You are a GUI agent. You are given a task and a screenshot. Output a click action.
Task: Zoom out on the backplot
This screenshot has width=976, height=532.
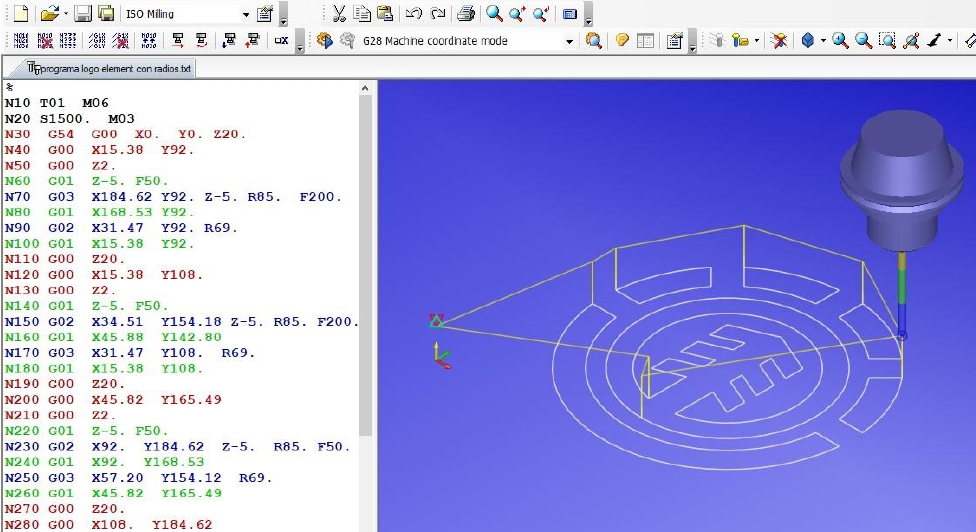tap(863, 40)
